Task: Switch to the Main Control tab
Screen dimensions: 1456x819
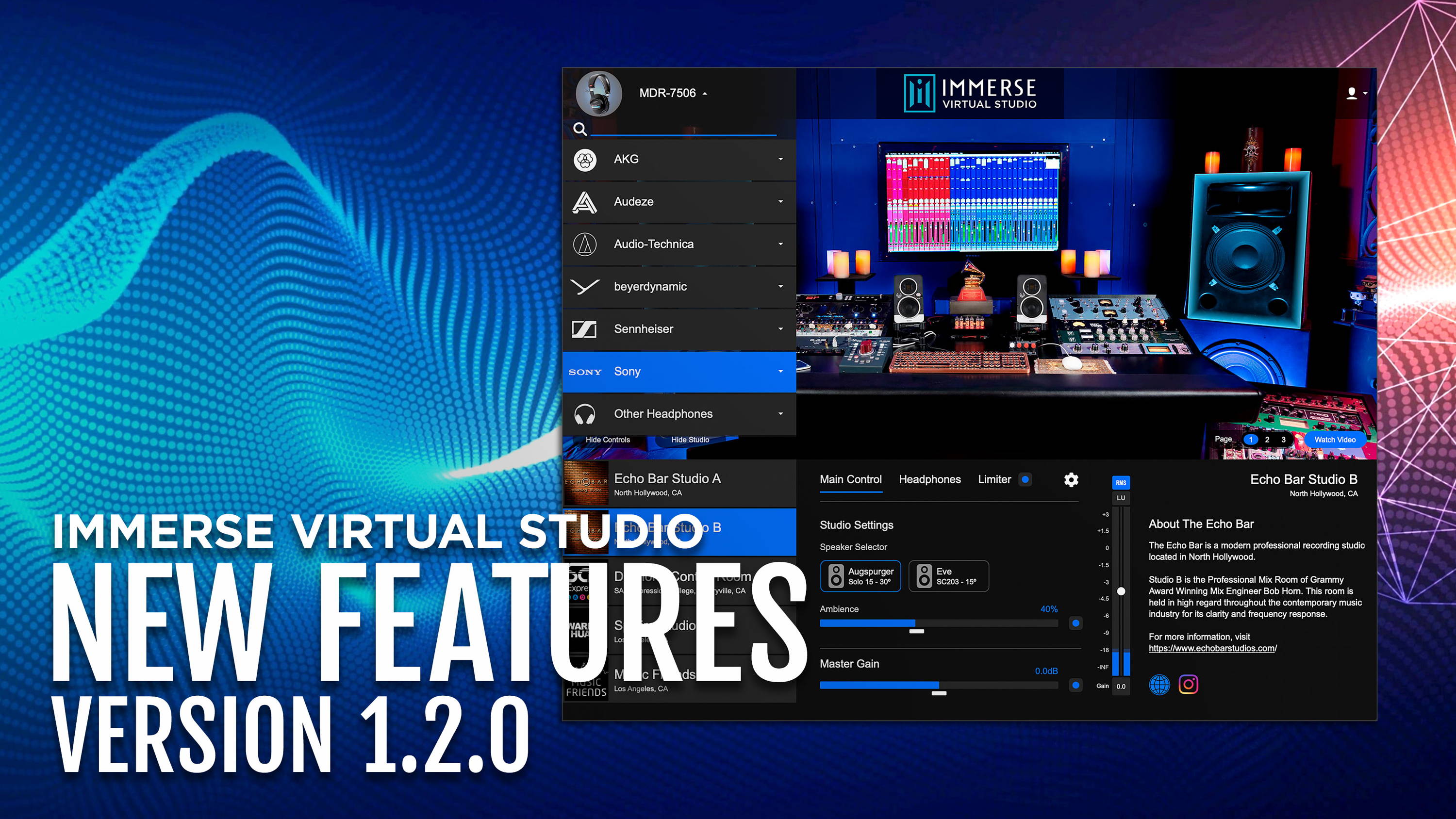Action: pos(851,480)
